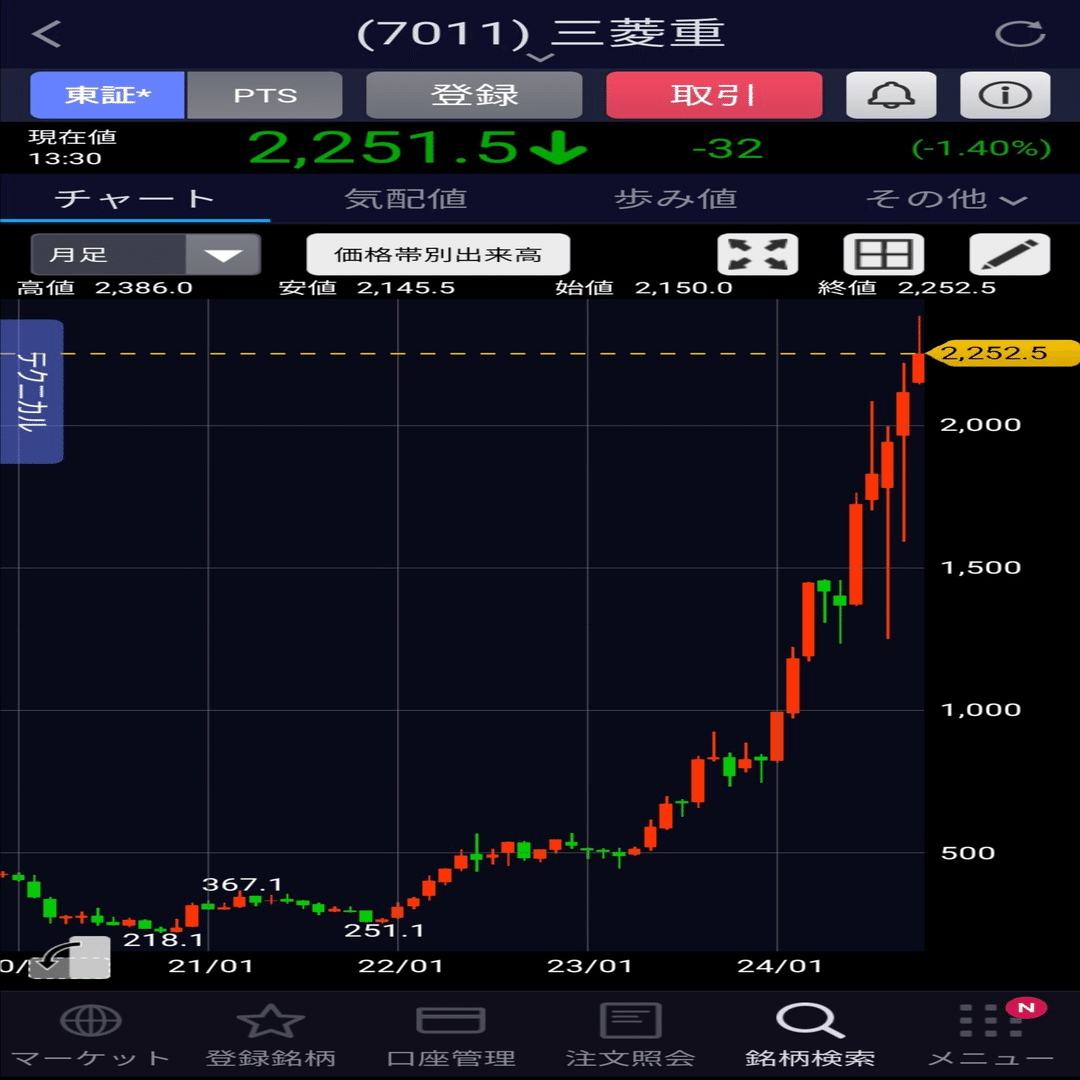Tap the 22/01 date axis label
Image resolution: width=1080 pixels, height=1080 pixels.
pos(400,966)
